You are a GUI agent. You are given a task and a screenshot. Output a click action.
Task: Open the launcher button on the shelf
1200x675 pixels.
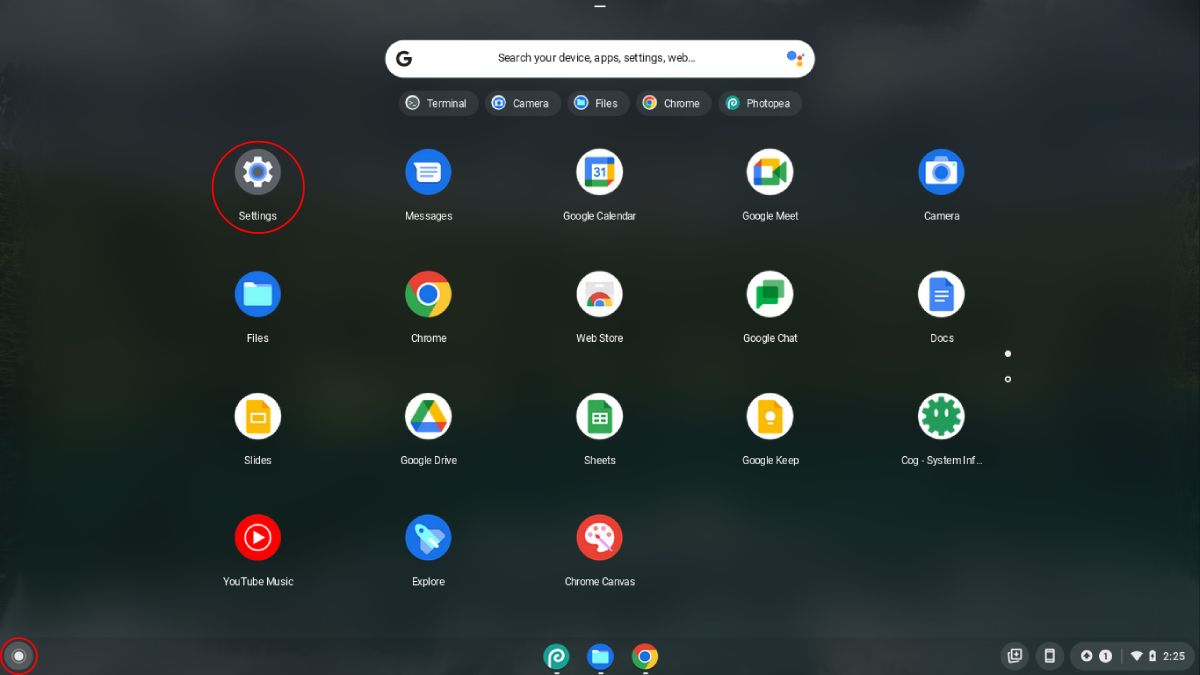[18, 656]
